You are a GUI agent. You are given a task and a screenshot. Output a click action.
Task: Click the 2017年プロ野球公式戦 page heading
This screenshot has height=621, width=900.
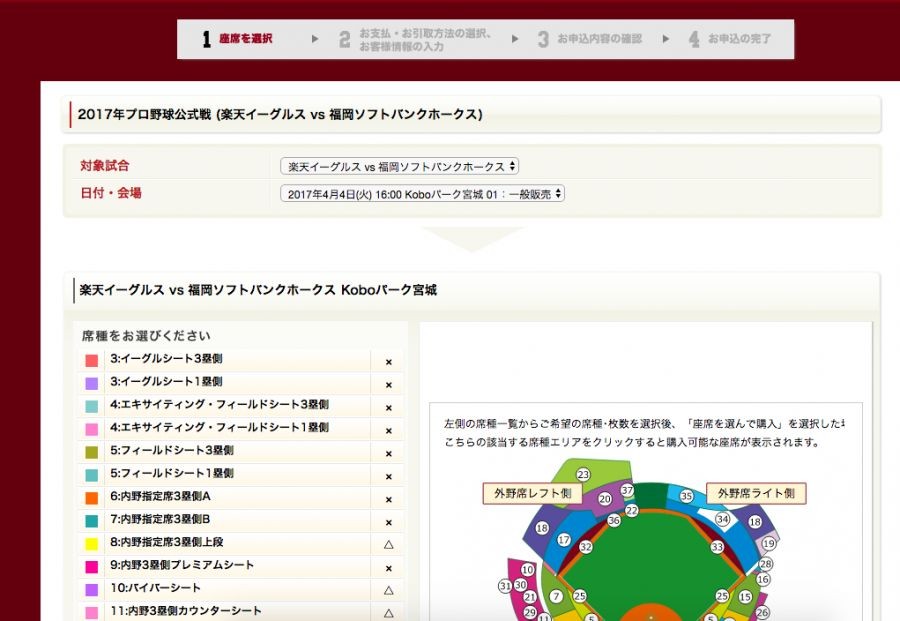(x=280, y=114)
